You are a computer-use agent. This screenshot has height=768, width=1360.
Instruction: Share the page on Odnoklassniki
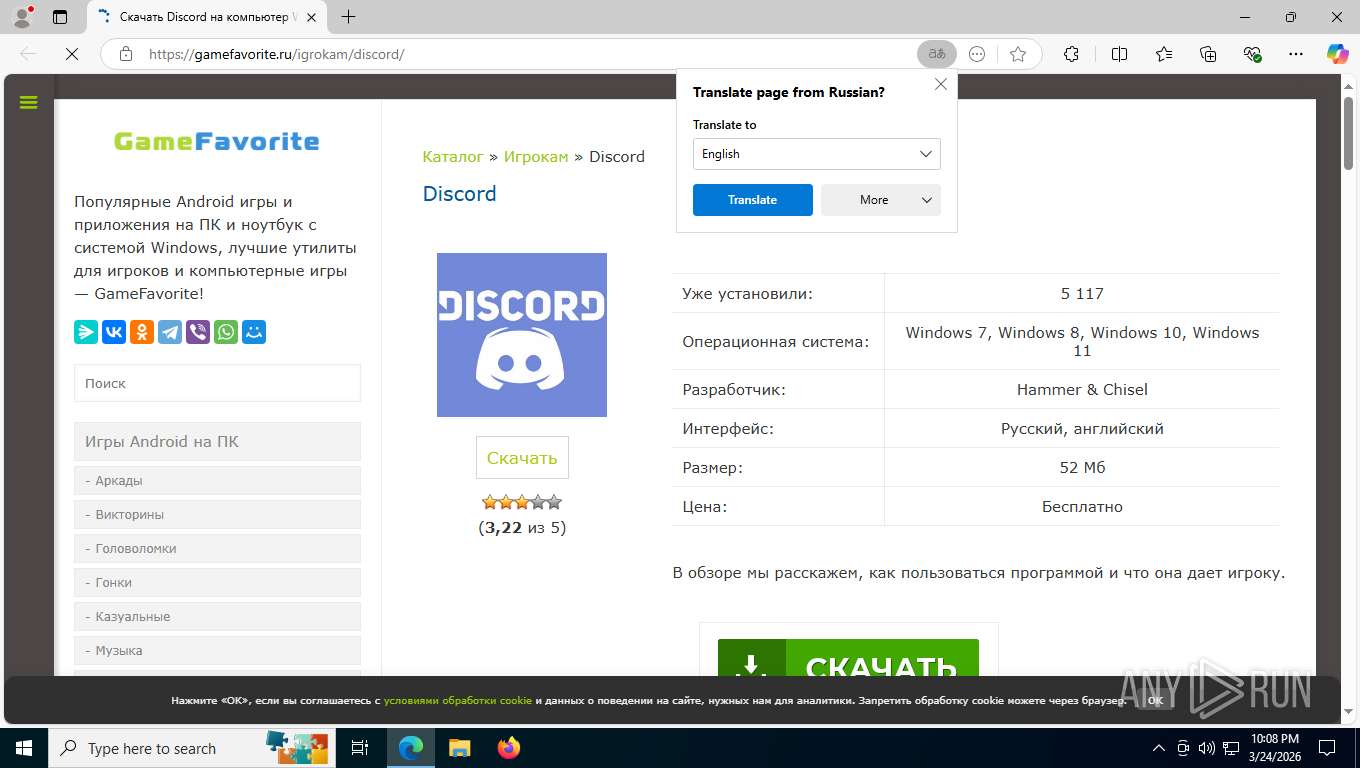pos(142,332)
